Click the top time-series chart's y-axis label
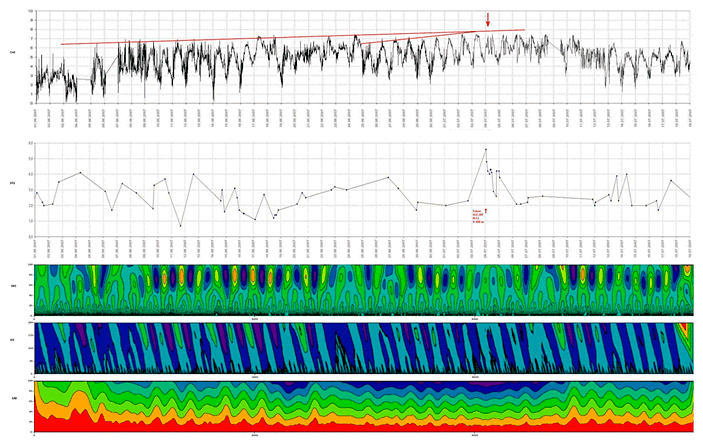Image resolution: width=703 pixels, height=442 pixels. (x=12, y=52)
